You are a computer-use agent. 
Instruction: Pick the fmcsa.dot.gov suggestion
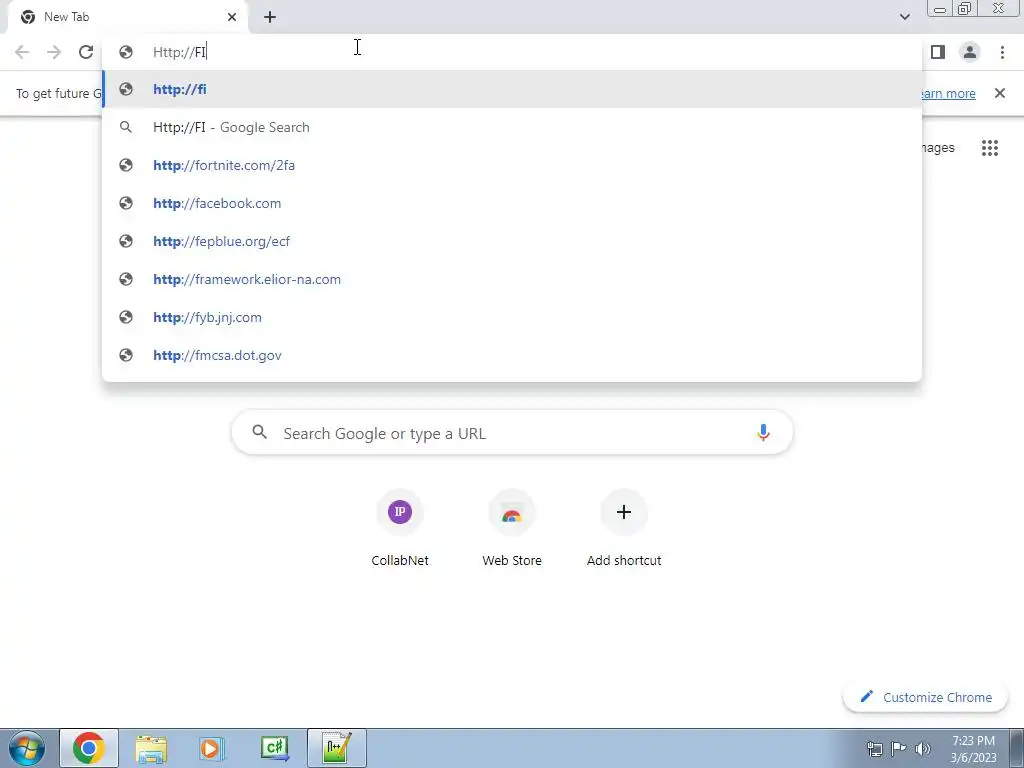point(512,355)
